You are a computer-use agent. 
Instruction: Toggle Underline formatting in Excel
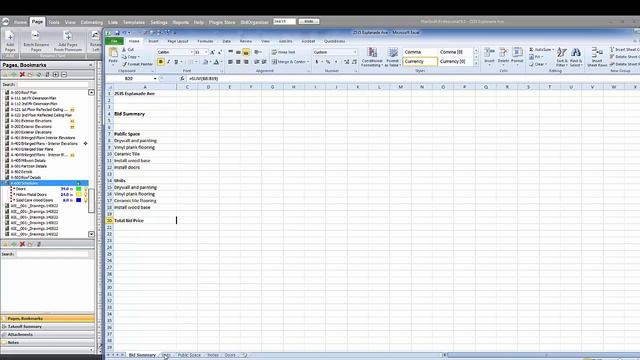click(176, 62)
